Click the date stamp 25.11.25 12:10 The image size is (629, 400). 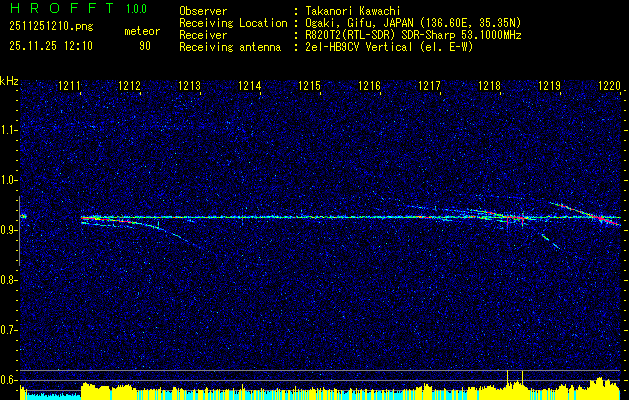click(x=51, y=46)
